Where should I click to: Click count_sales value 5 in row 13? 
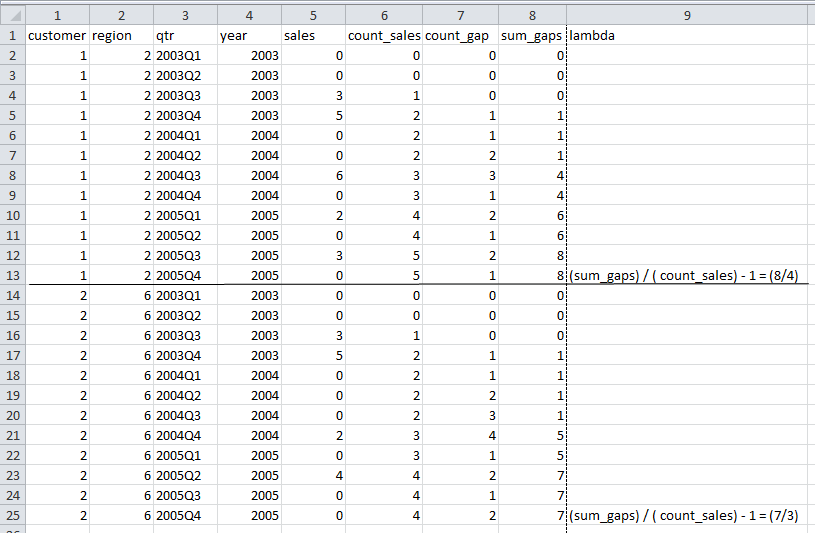tap(384, 276)
